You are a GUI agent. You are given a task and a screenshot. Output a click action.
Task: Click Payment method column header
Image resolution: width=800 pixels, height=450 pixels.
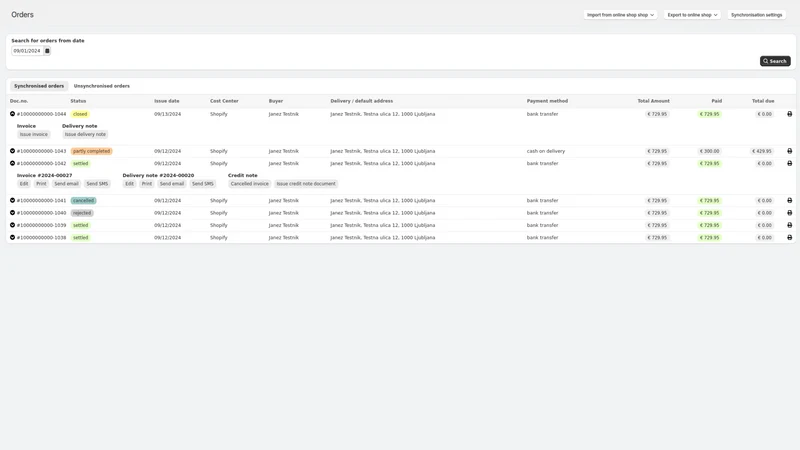547,101
